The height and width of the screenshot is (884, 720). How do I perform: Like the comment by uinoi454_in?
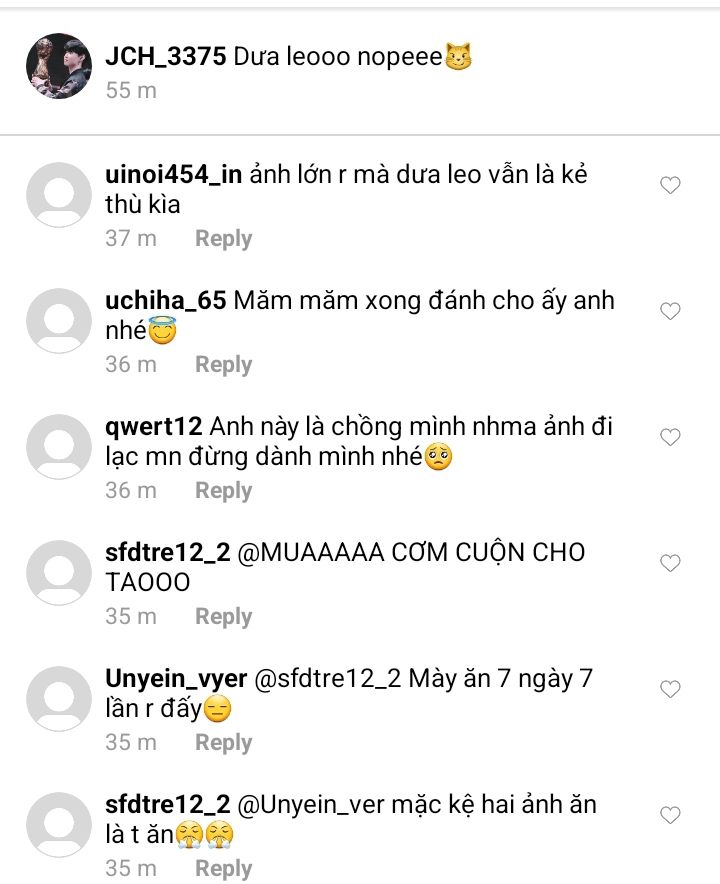[x=671, y=185]
